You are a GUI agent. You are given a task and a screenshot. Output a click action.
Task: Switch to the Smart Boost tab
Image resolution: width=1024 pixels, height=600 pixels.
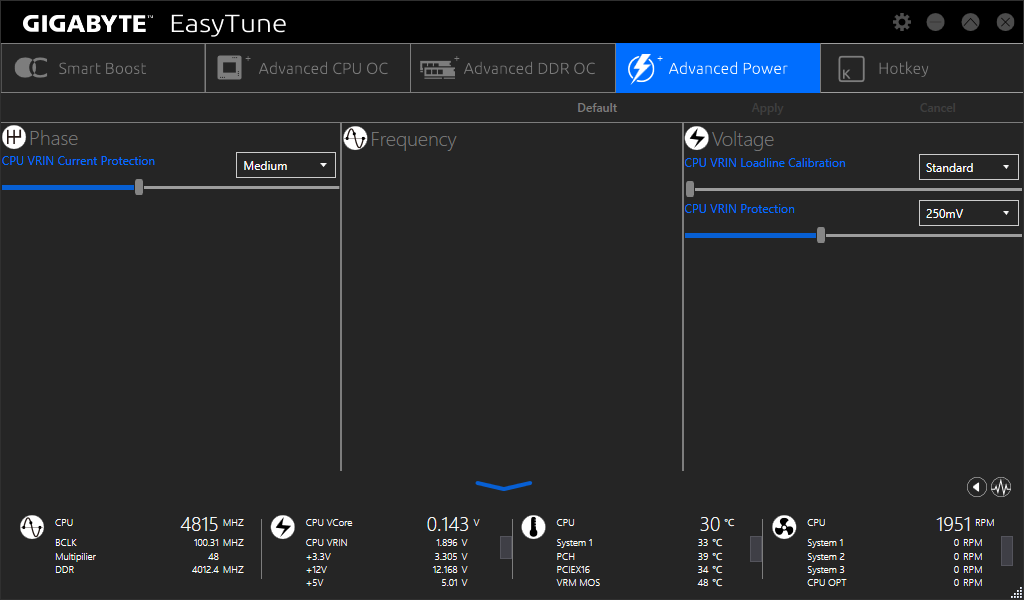103,68
